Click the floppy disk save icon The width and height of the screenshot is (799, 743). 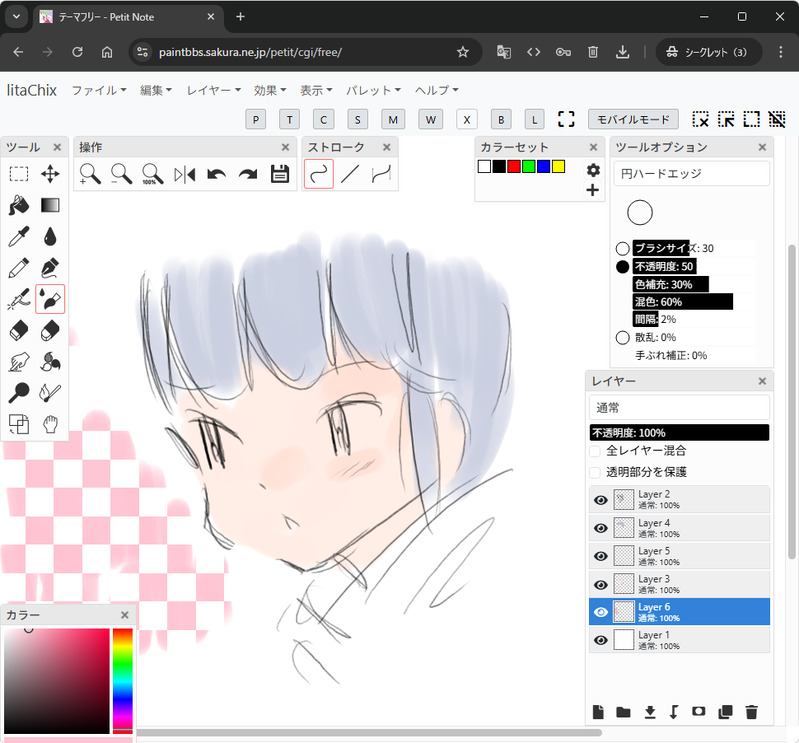(280, 174)
